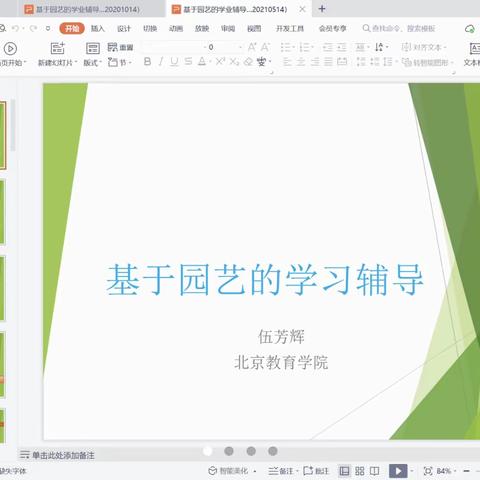Center align text in paragraph group
This screenshot has height=480, width=480.
point(301,62)
